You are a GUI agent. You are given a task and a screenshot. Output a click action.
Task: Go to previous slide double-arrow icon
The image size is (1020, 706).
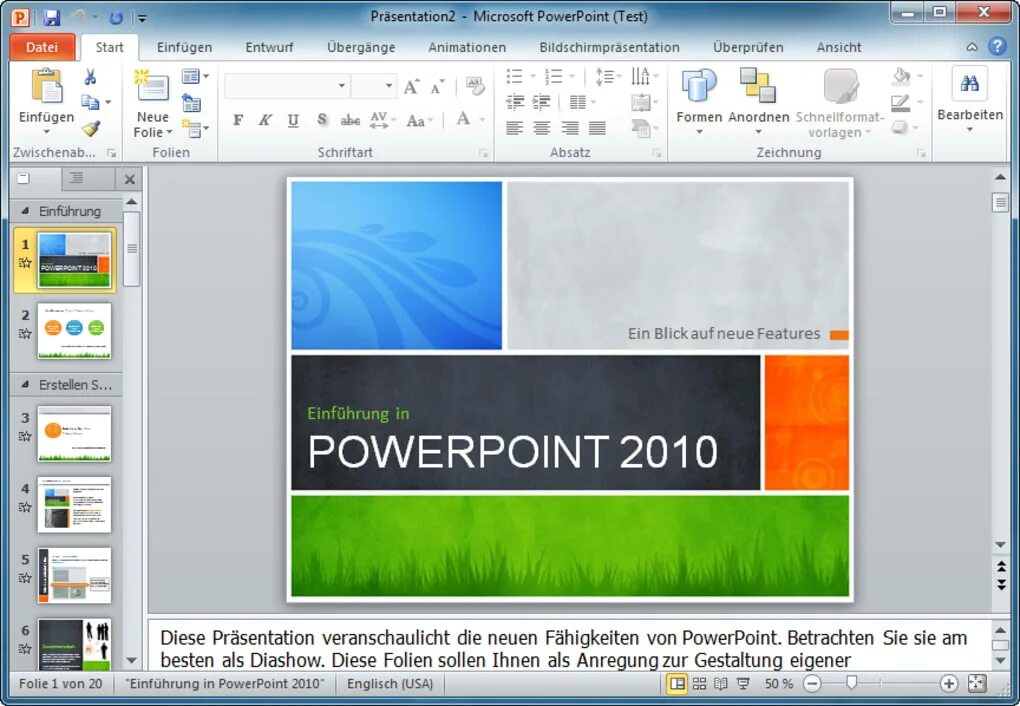point(1001,566)
